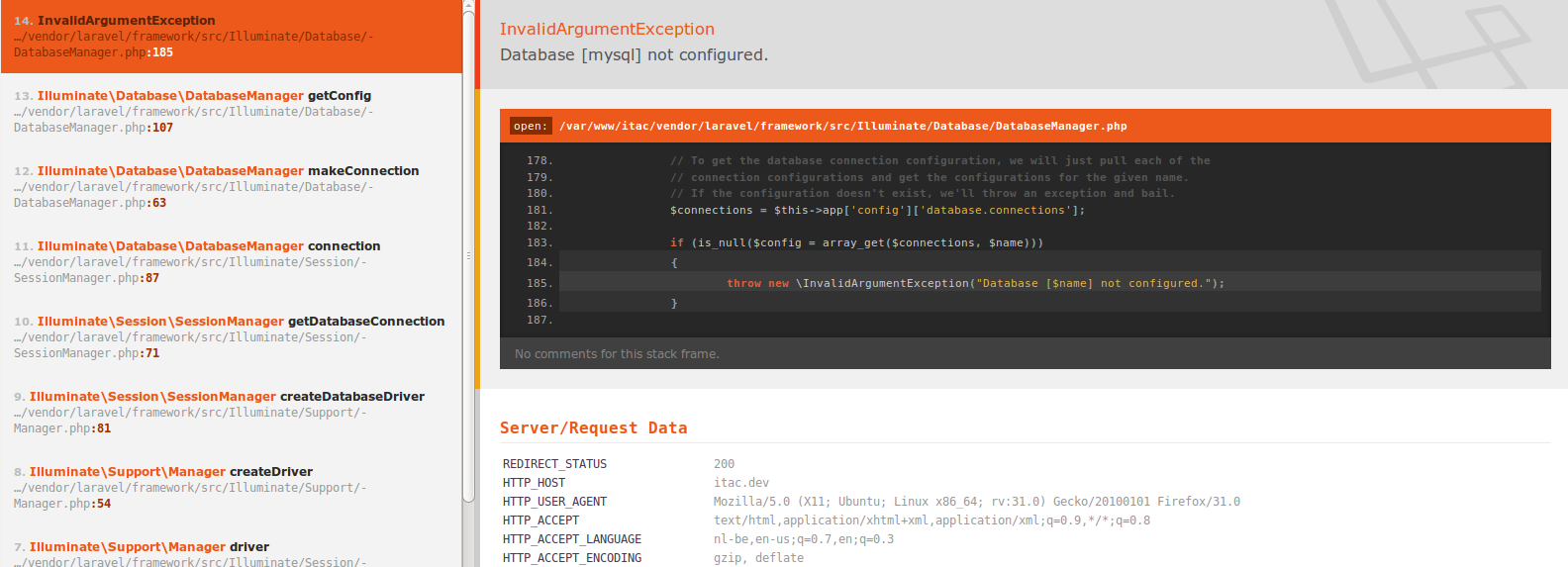Click the left panel vertical scrollbar thumb
This screenshot has width=1568, height=567.
pyautogui.click(x=468, y=252)
